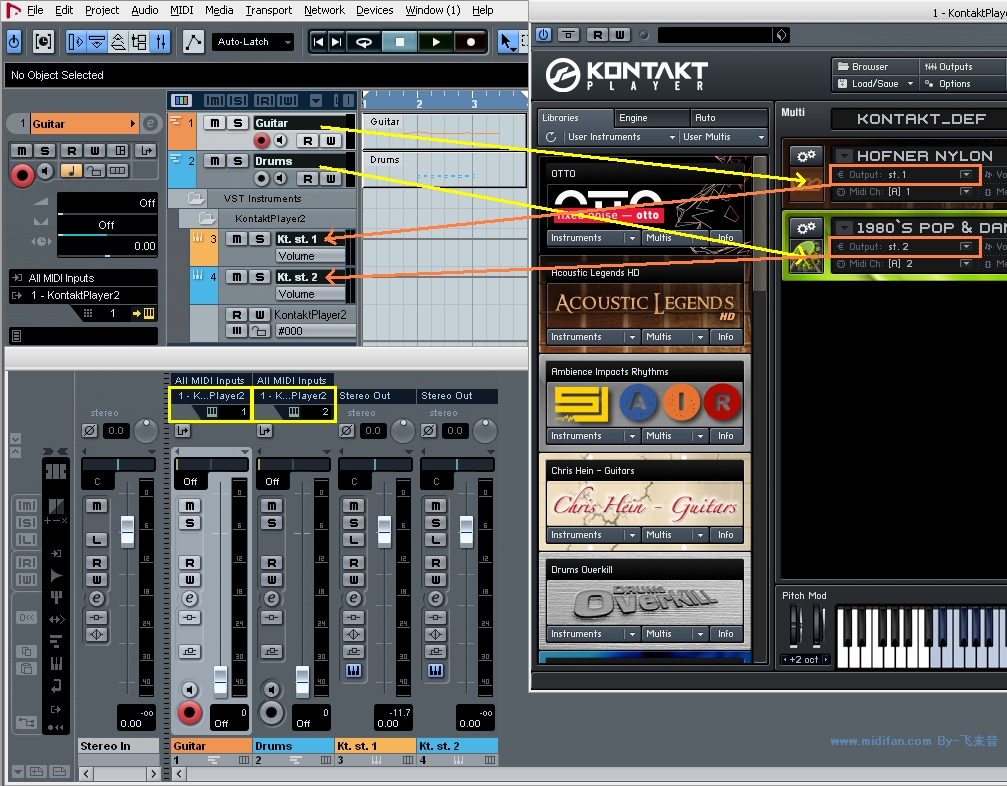Open Hofner Nylon Output st. 1 dropdown

pyautogui.click(x=966, y=175)
